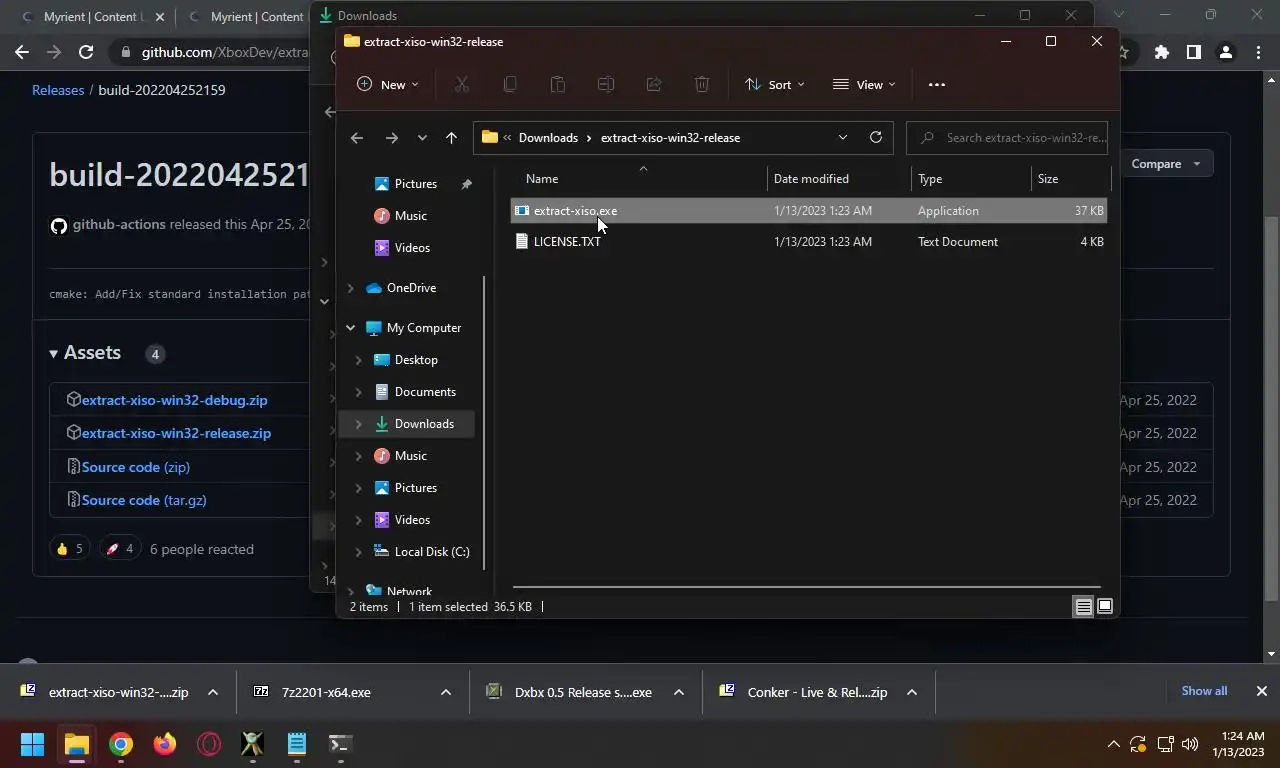
Task: Click the Copy icon in Explorer toolbar
Action: pos(510,85)
